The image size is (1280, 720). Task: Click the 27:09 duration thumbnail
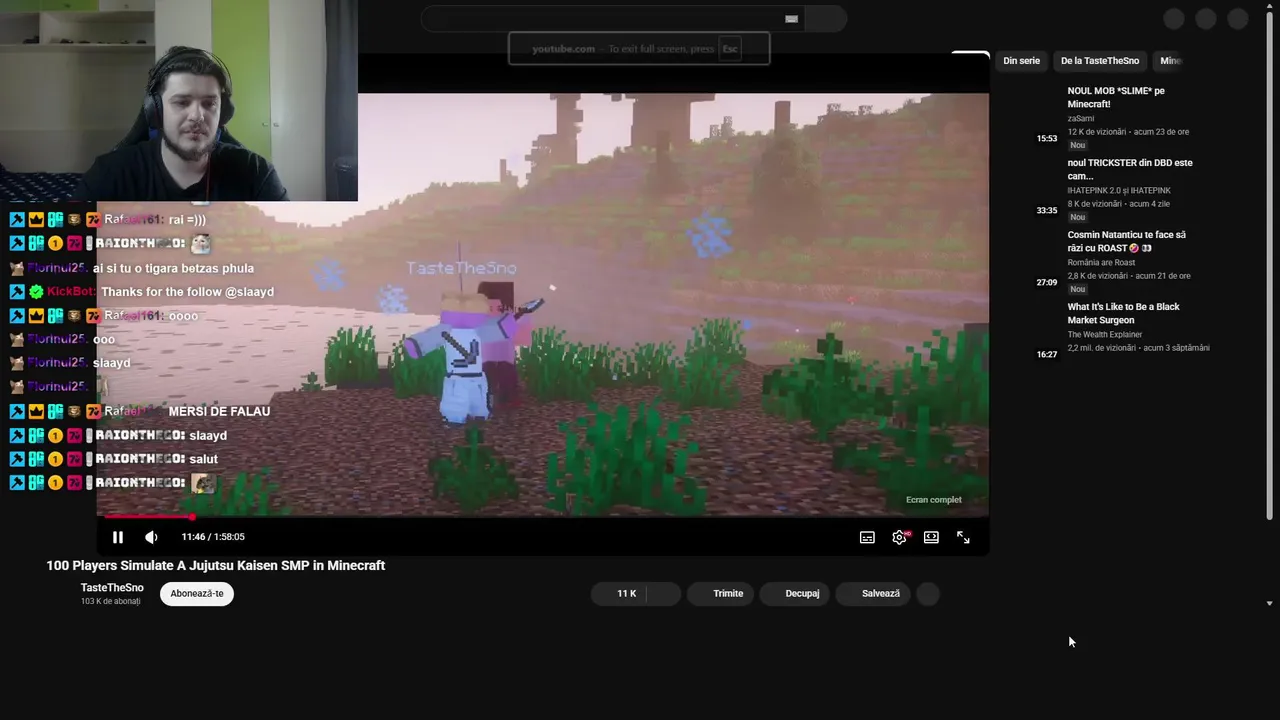point(1047,282)
